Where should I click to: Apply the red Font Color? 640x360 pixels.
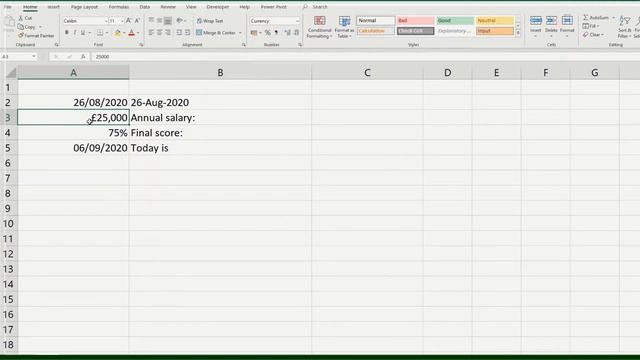(x=131, y=33)
